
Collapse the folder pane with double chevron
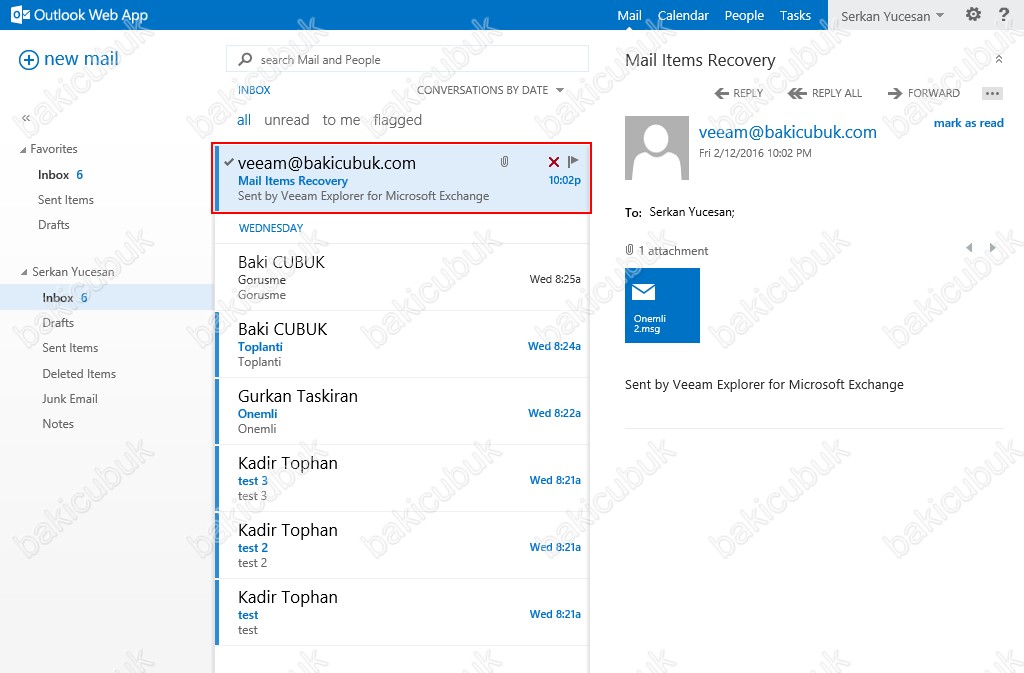(x=26, y=118)
